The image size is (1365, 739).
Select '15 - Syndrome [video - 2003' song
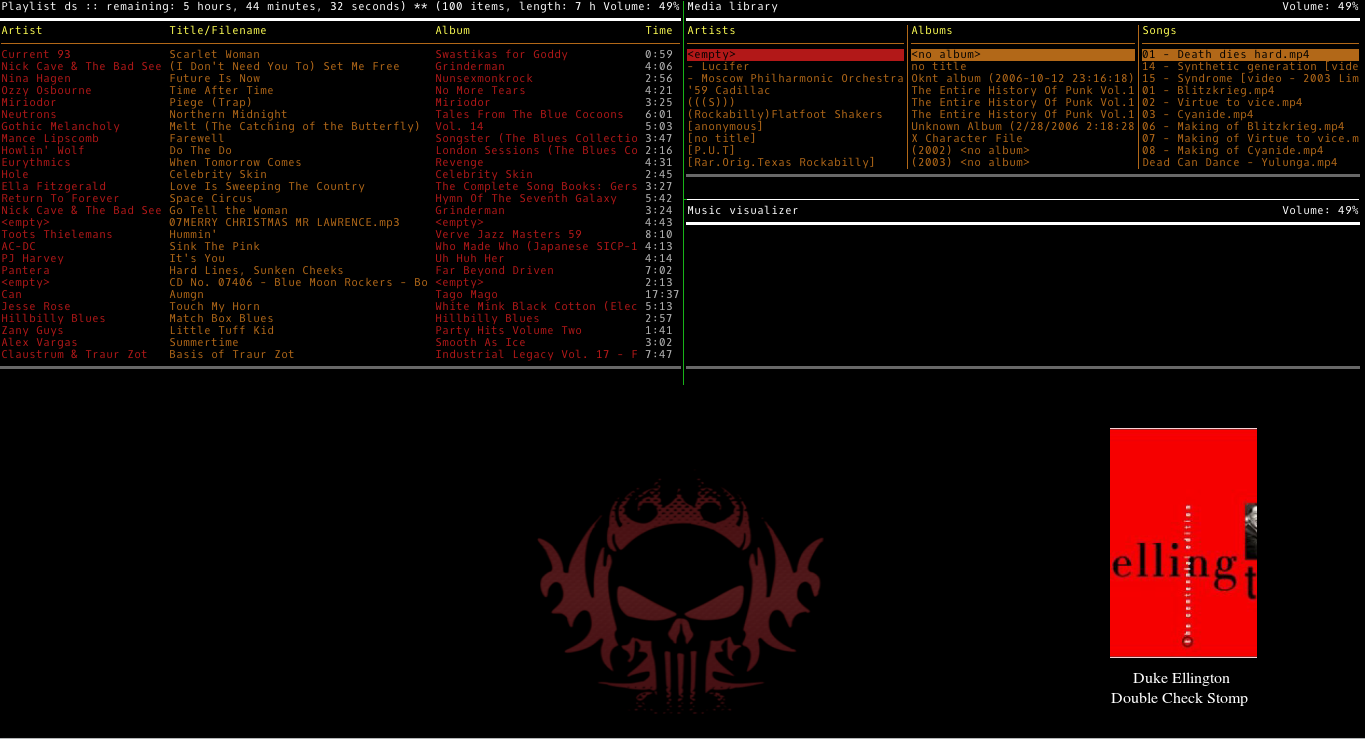point(1251,79)
